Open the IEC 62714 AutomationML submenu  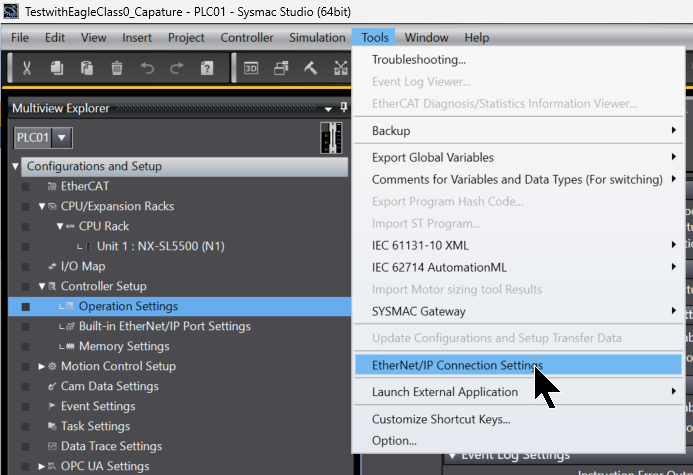coord(519,267)
